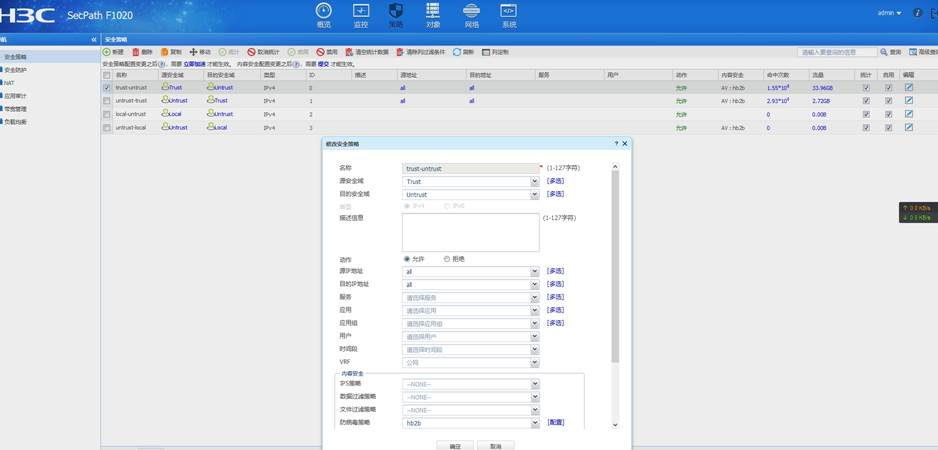The width and height of the screenshot is (938, 450).
Task: Click the Disable (禁用) red icon
Action: click(320, 52)
